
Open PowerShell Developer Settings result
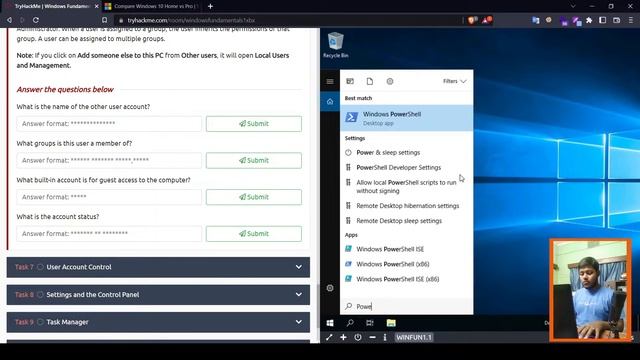(x=407, y=167)
